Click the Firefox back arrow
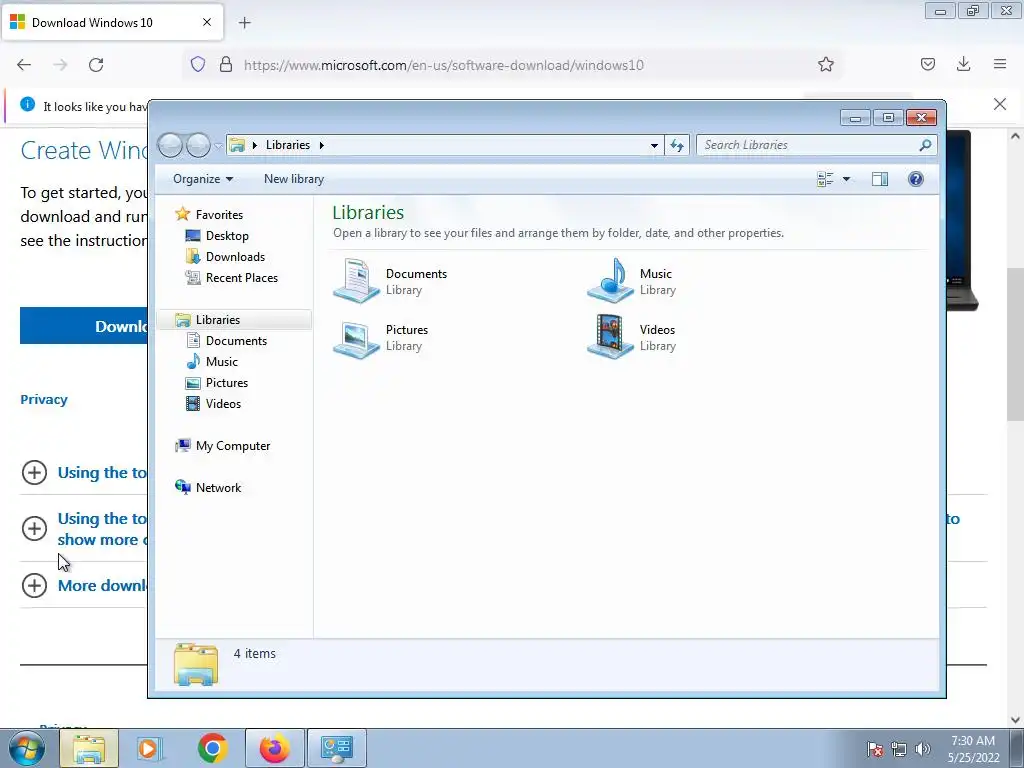Screen dimensions: 1024x768 coord(24,65)
